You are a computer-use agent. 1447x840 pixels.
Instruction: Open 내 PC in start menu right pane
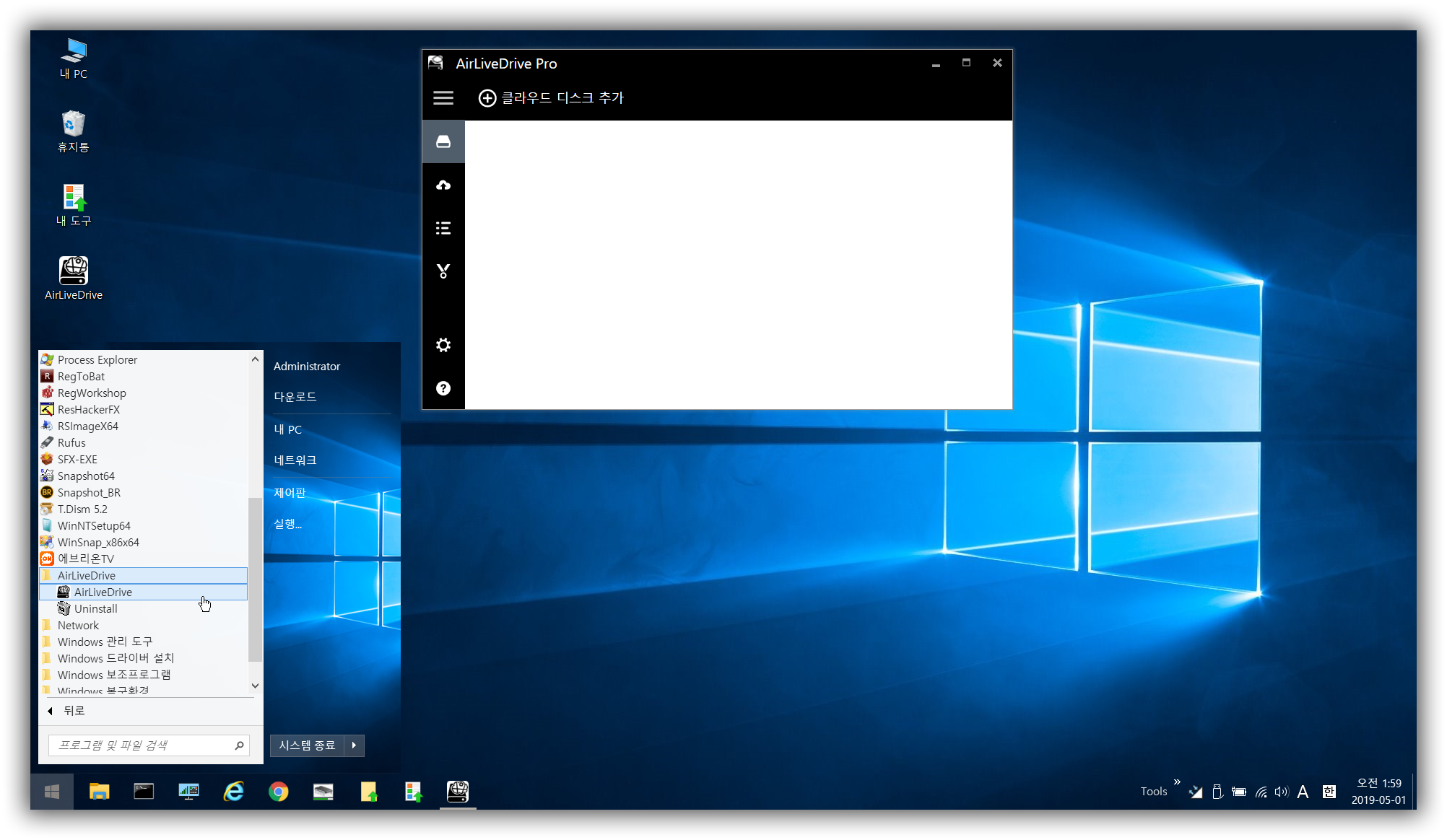(x=288, y=429)
